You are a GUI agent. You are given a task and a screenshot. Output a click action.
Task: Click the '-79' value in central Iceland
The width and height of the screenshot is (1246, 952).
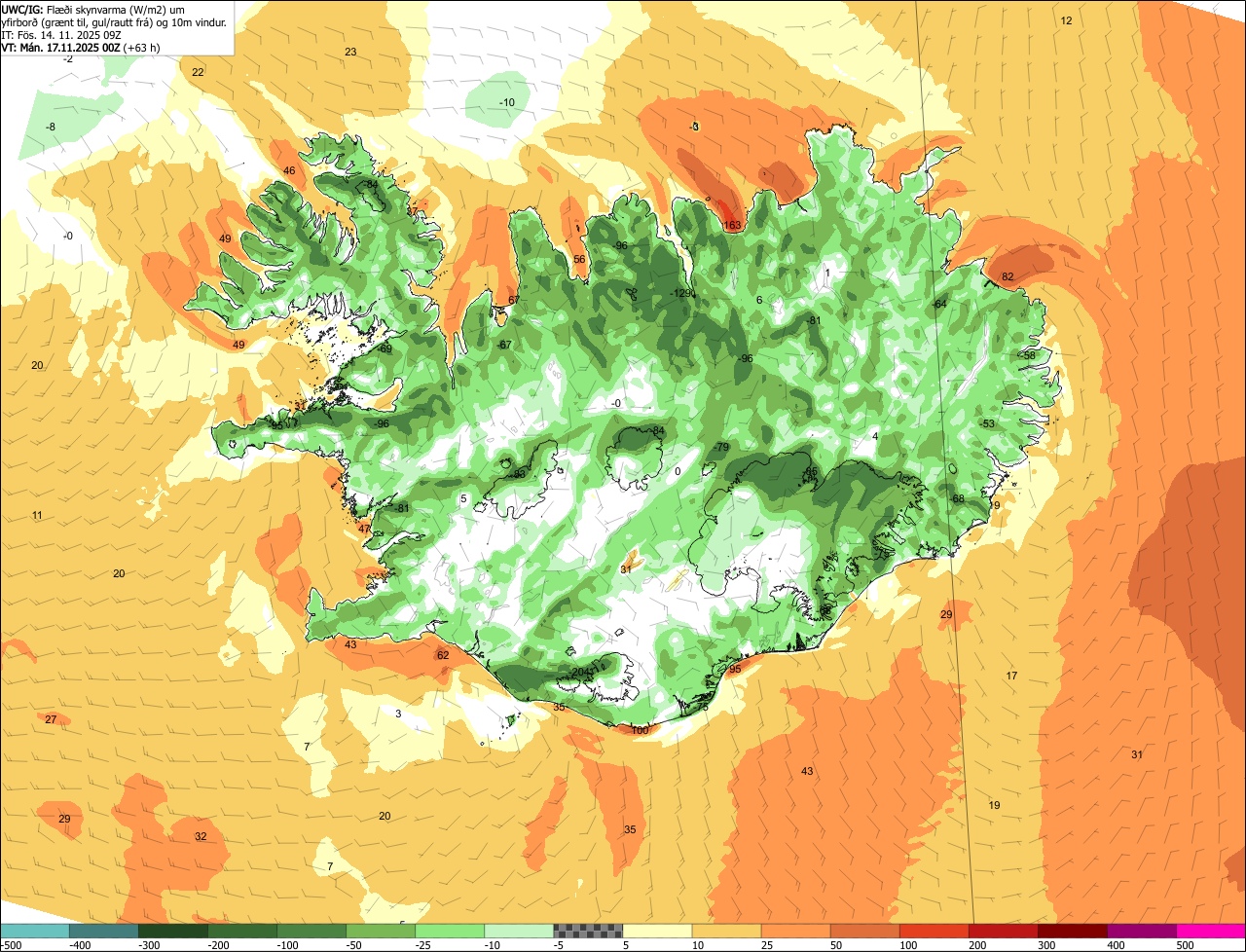pos(721,447)
